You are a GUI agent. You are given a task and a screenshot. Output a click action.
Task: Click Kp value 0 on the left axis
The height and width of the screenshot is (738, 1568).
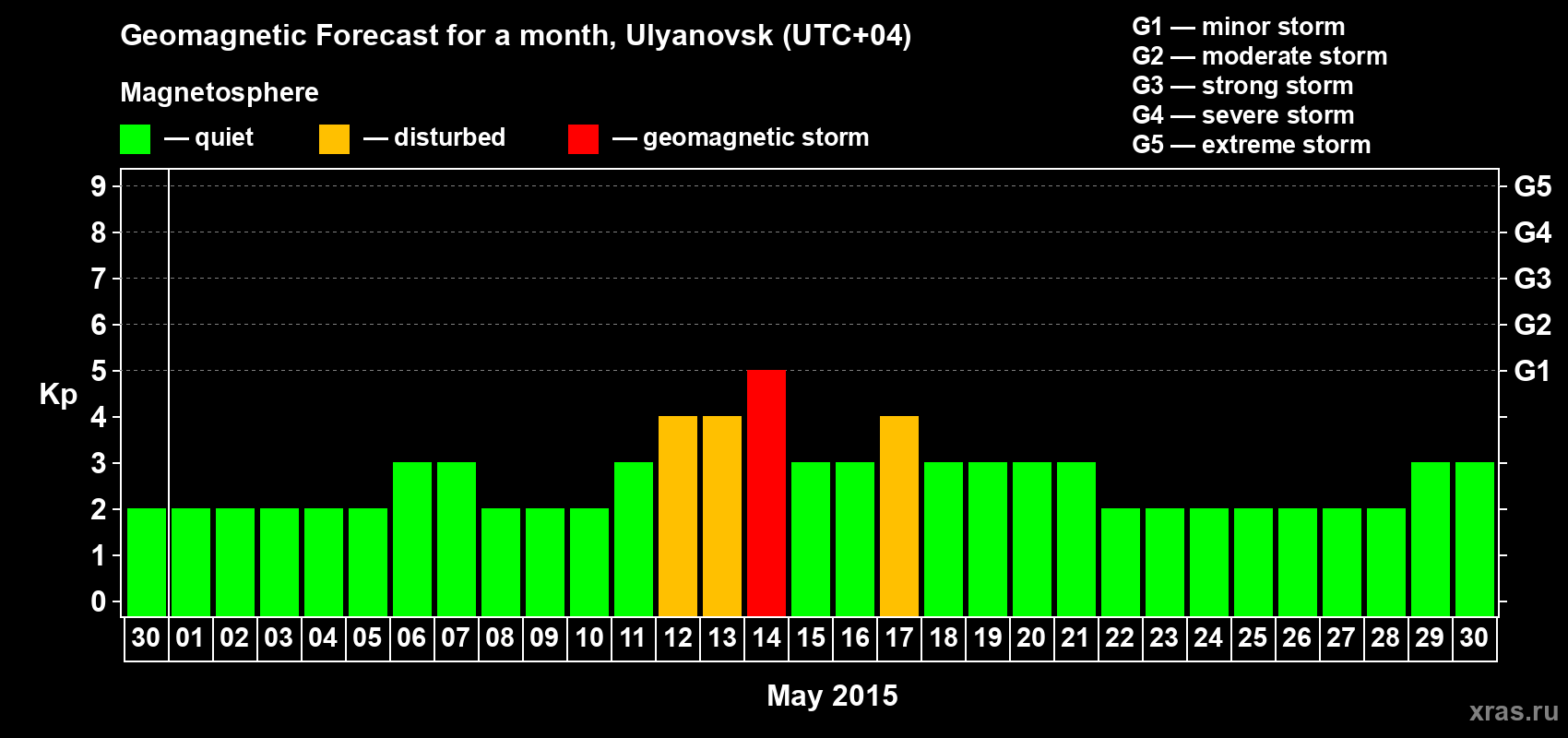[x=99, y=601]
